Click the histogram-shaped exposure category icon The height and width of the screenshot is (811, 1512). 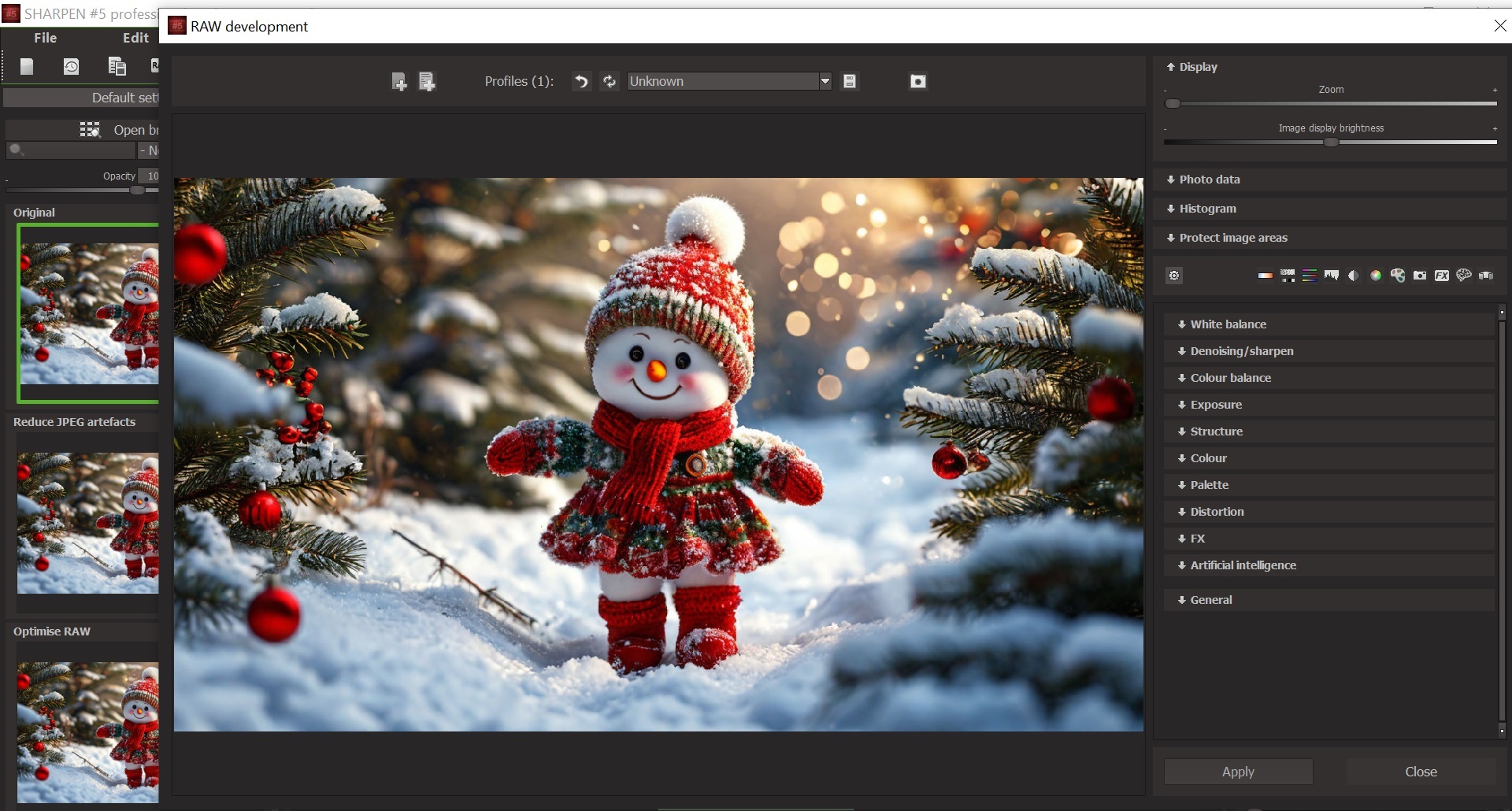tap(1332, 276)
